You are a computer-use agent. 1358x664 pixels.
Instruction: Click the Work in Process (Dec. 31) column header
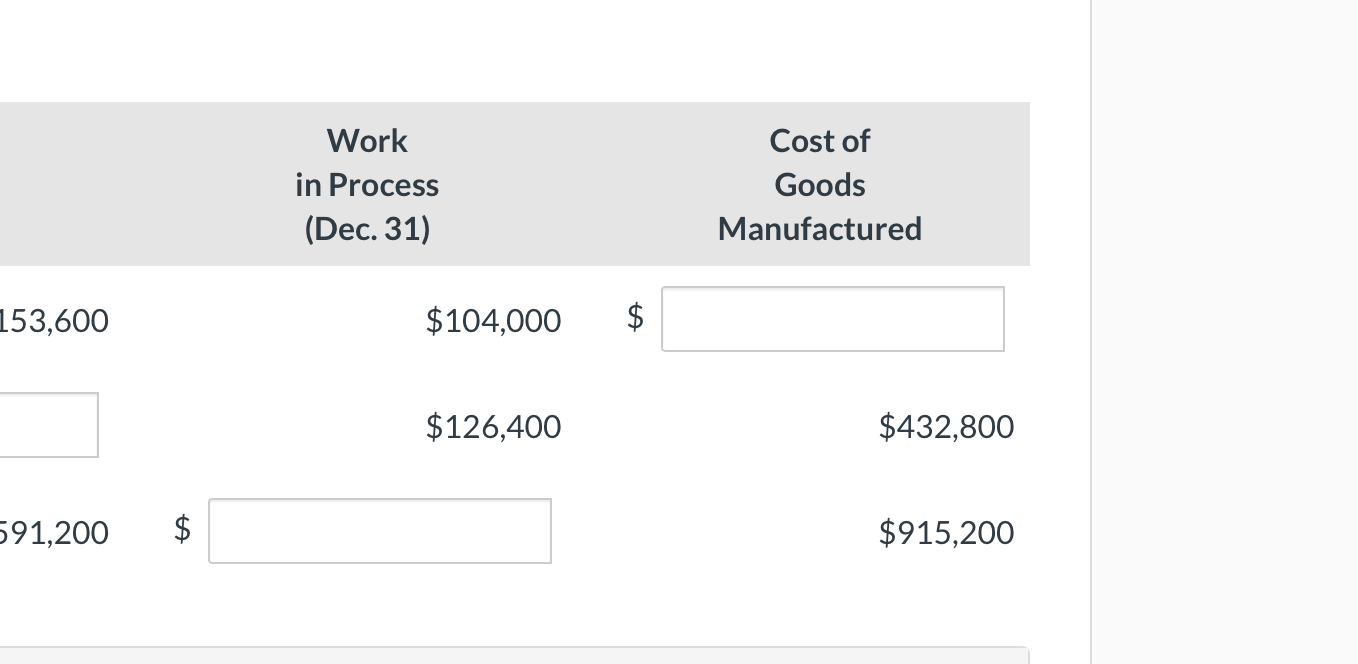366,184
